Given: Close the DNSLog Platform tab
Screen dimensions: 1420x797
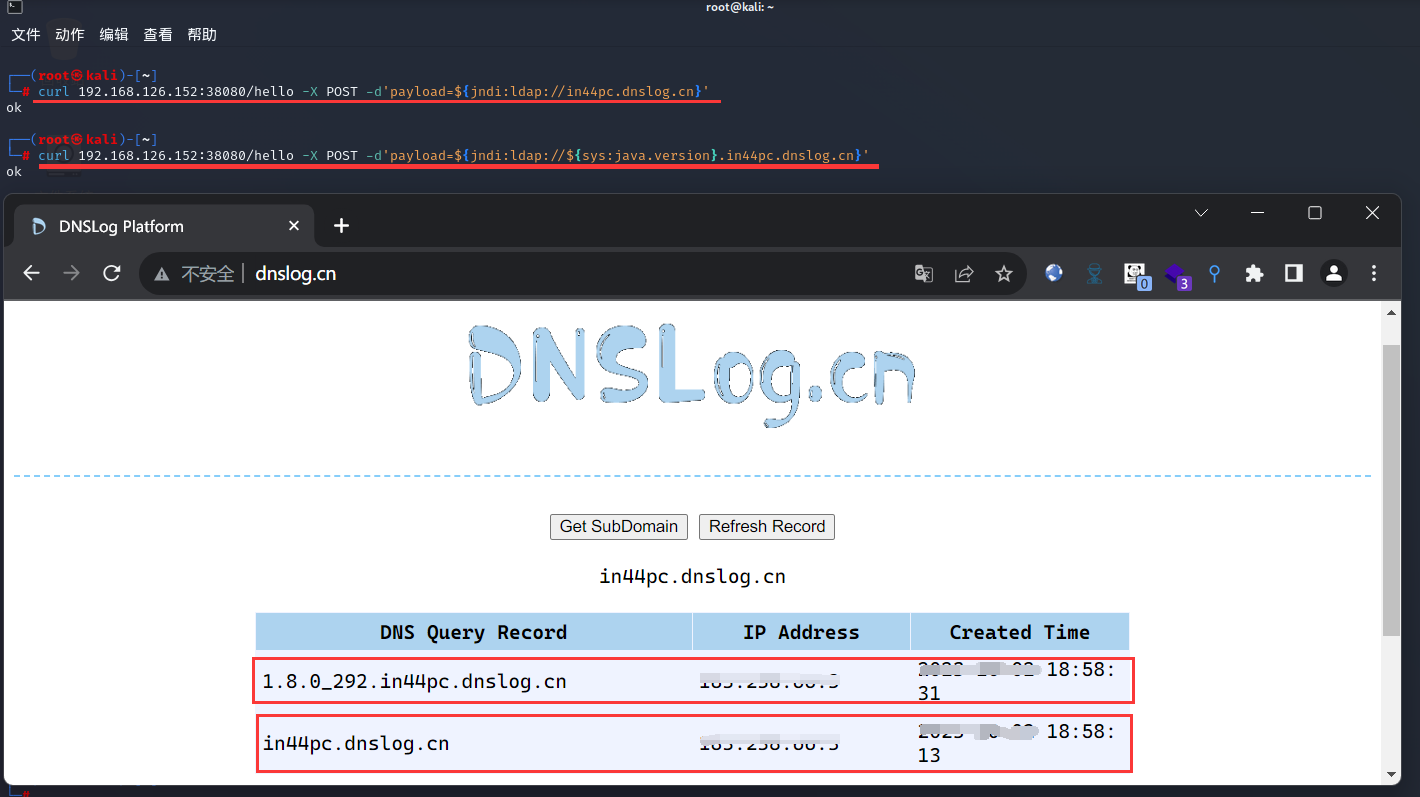Looking at the screenshot, I should click(x=294, y=226).
